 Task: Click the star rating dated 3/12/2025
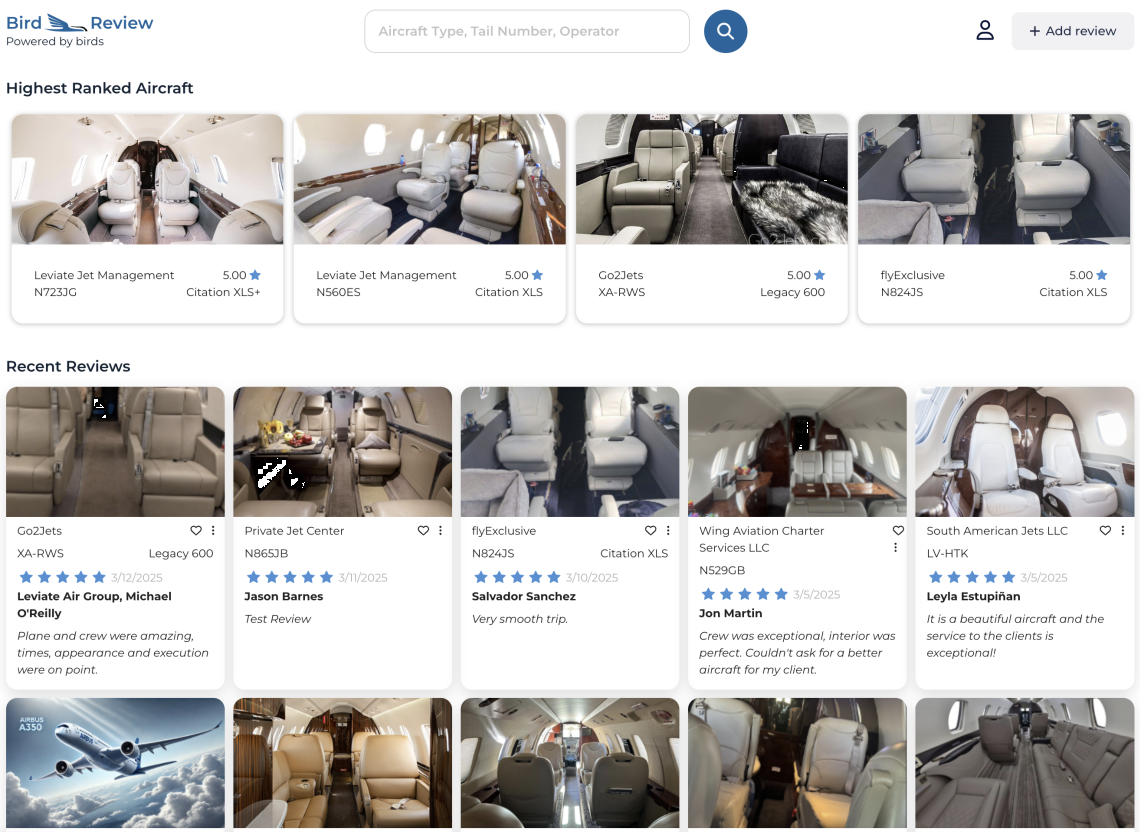pos(63,577)
